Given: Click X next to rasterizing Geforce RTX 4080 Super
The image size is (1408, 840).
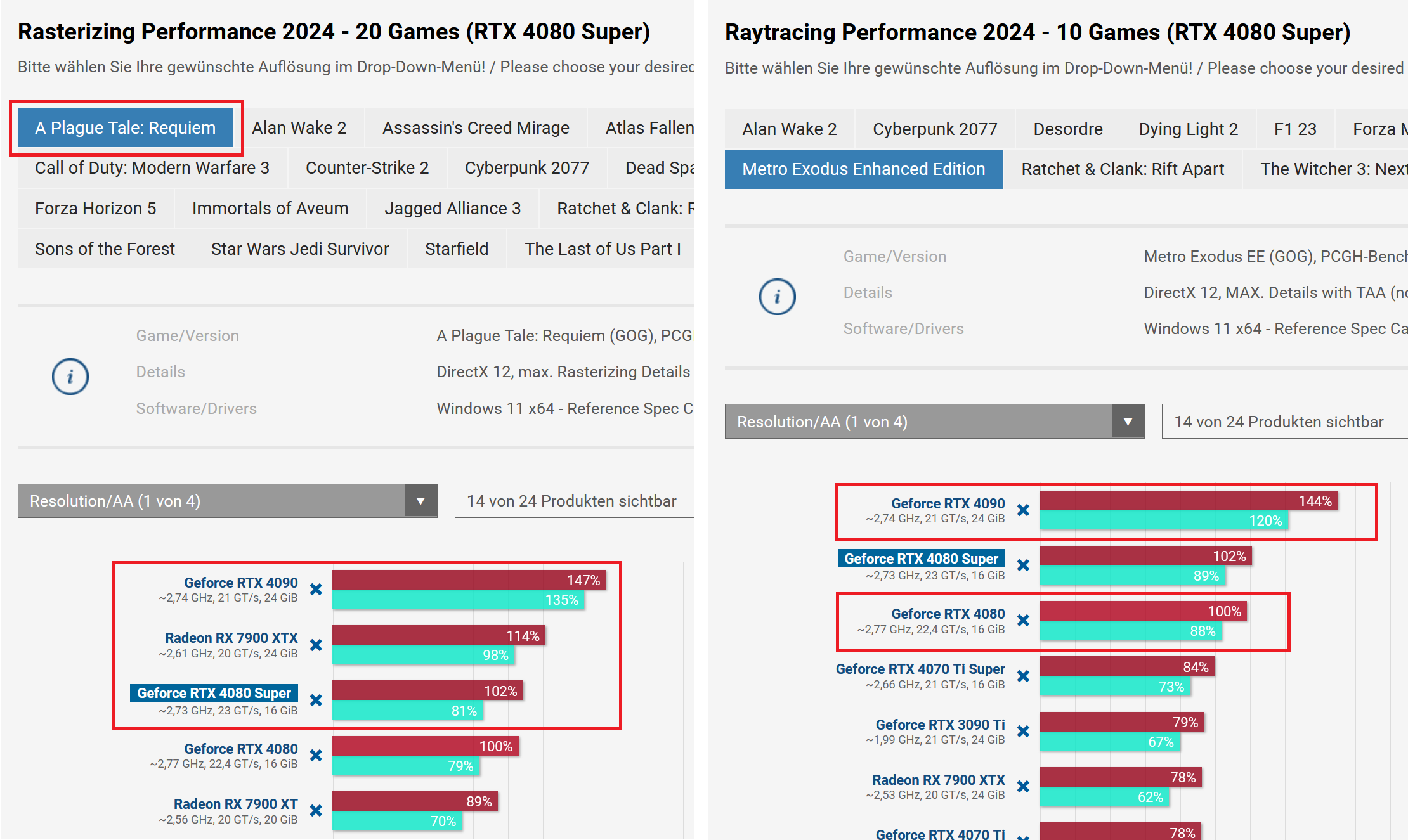Looking at the screenshot, I should (316, 700).
